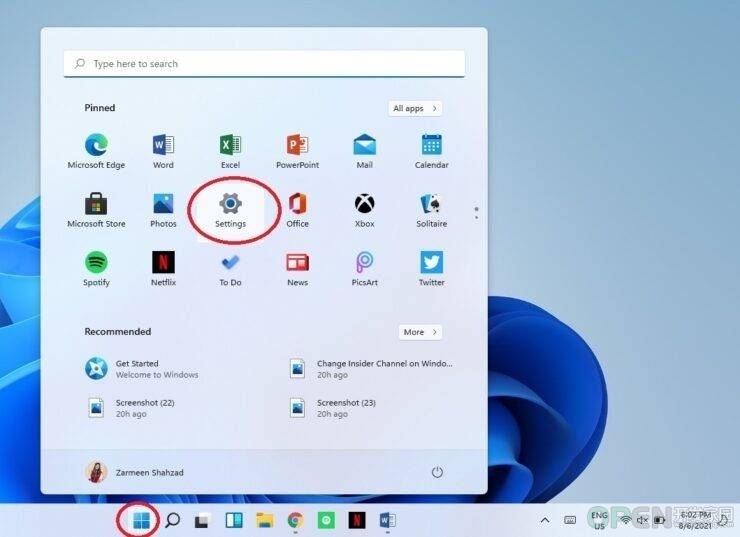Click the power button icon
The height and width of the screenshot is (537, 740).
(x=437, y=472)
